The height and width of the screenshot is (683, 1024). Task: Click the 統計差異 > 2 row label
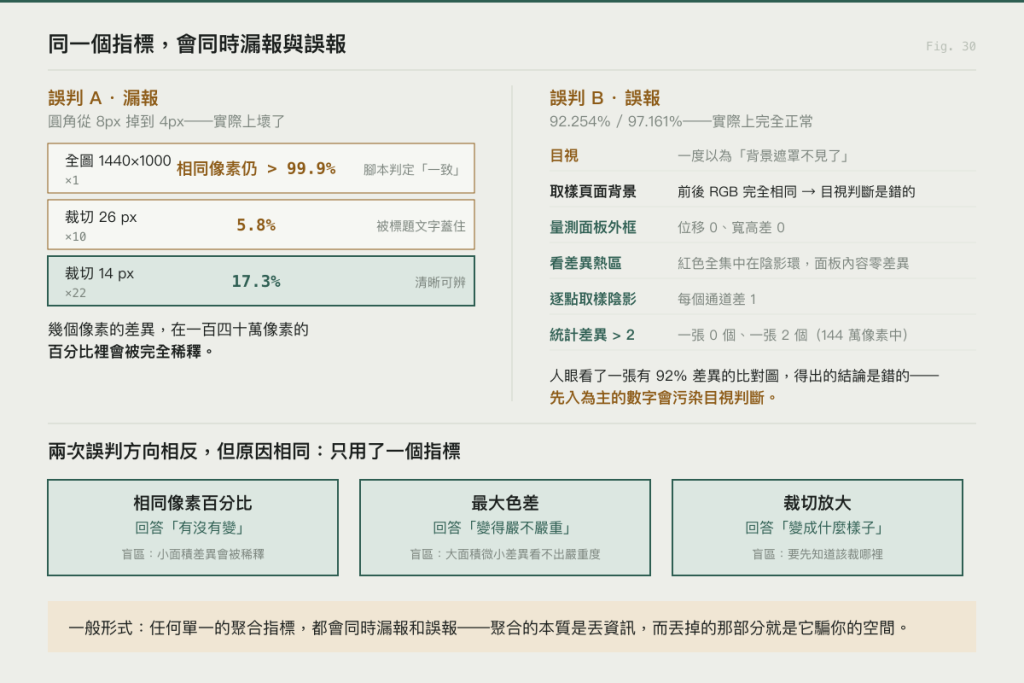592,335
